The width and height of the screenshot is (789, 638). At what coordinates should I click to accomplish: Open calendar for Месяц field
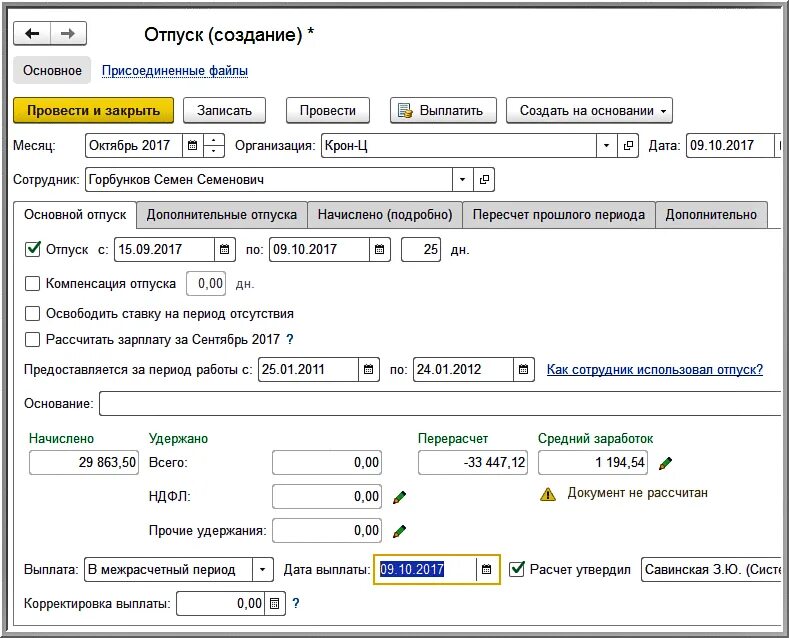[192, 146]
